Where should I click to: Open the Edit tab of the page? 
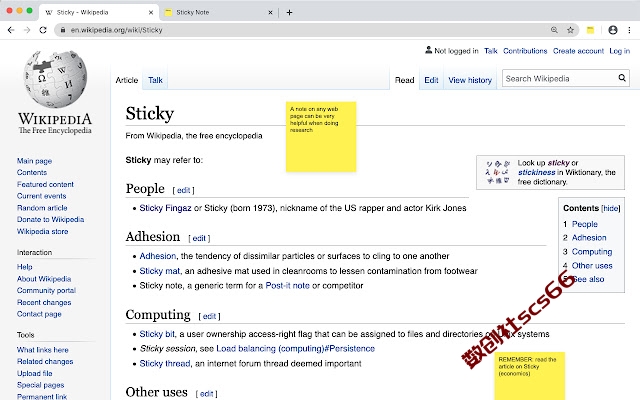[431, 80]
